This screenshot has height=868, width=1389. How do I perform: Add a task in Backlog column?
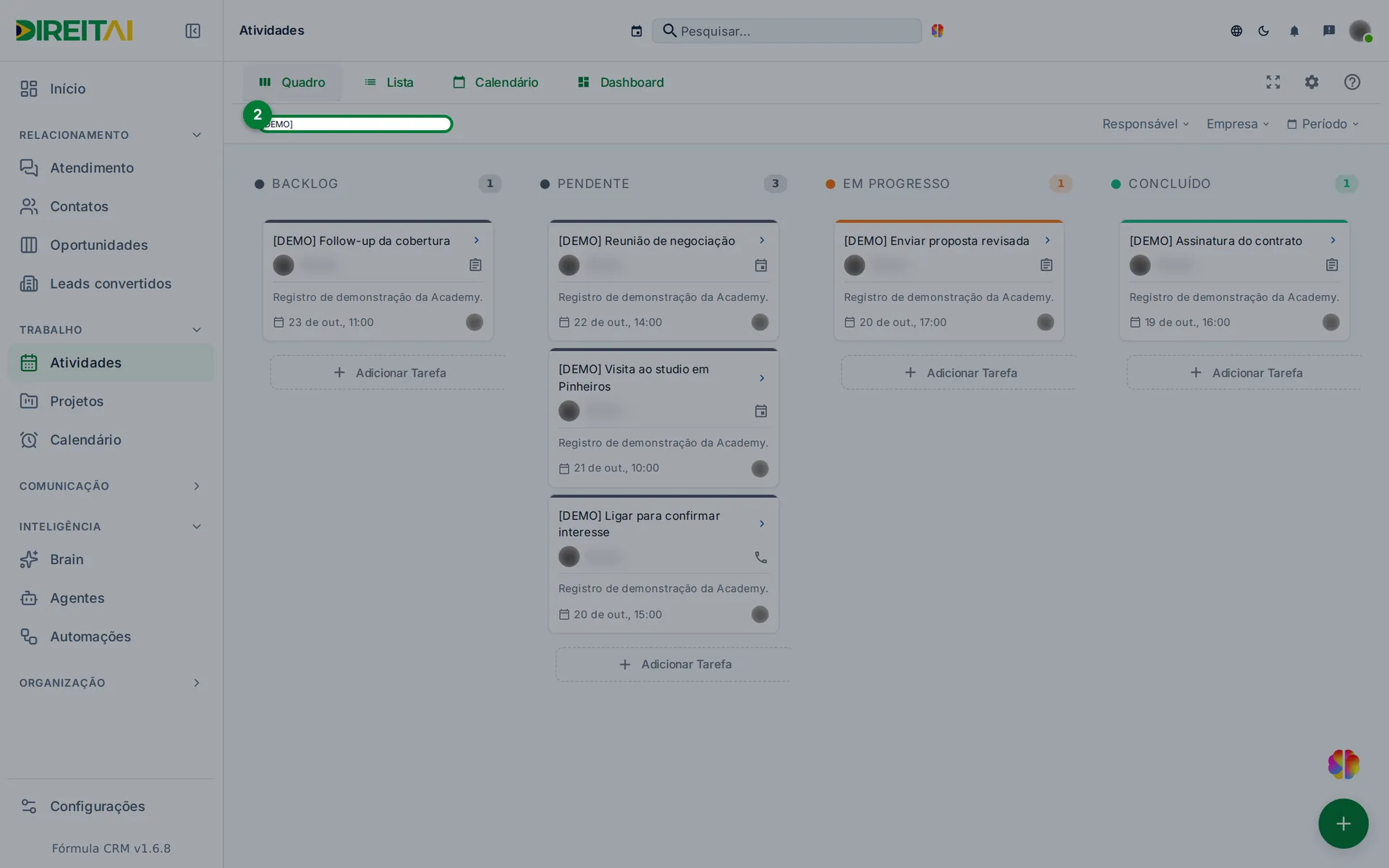(x=388, y=373)
